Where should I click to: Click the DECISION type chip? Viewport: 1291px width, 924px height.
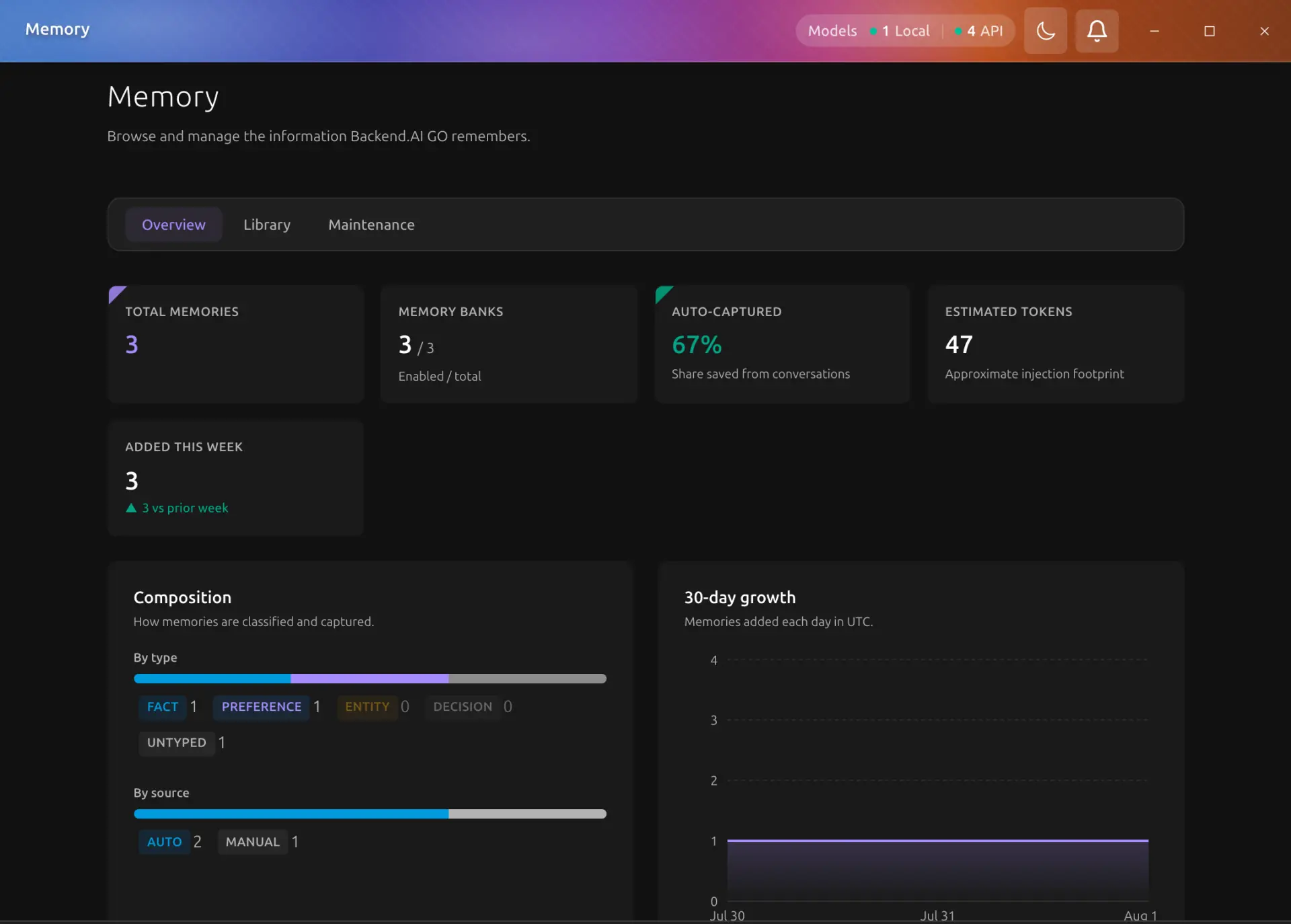[x=463, y=707]
